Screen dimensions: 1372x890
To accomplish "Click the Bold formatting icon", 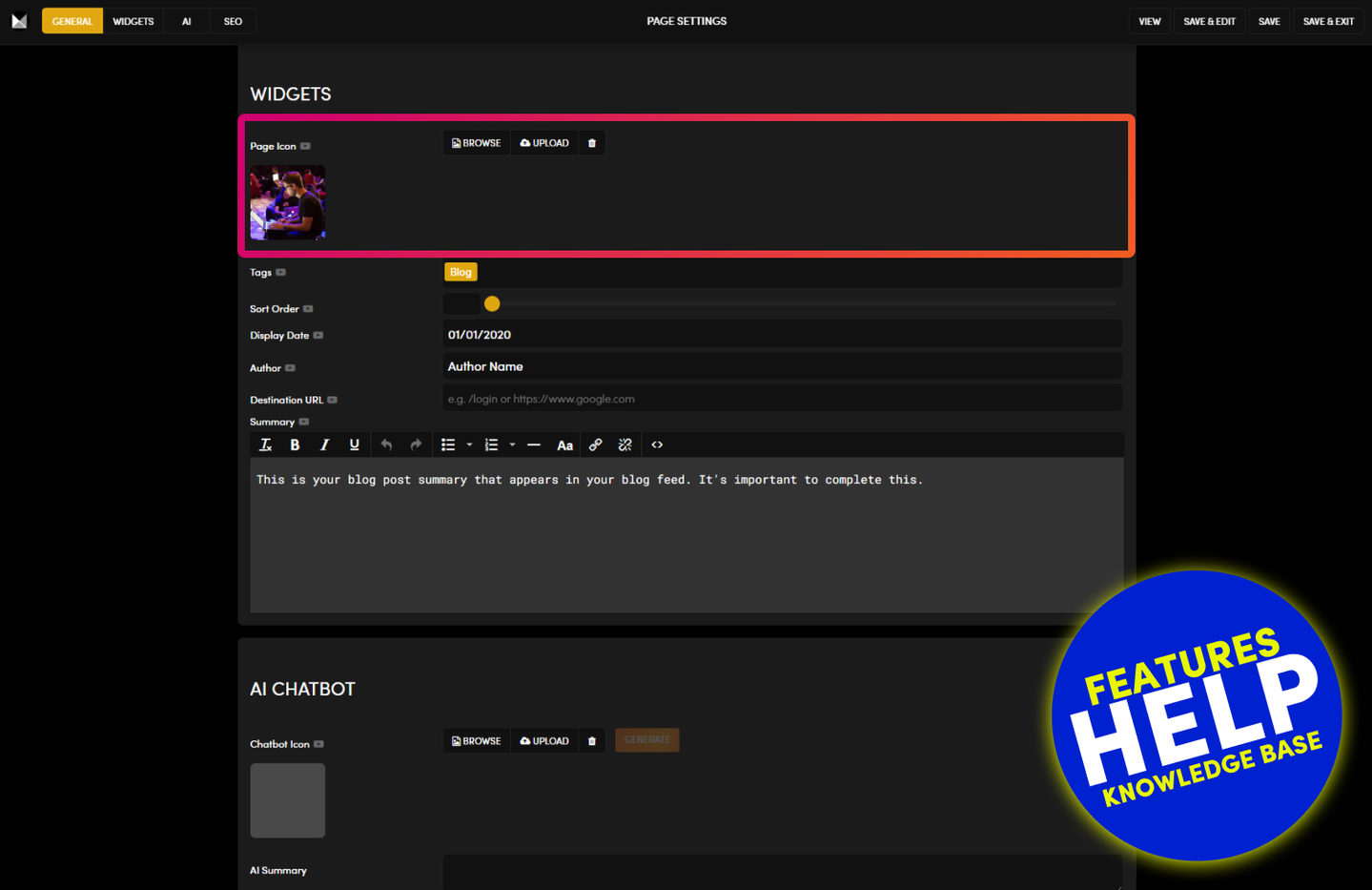I will coord(295,445).
